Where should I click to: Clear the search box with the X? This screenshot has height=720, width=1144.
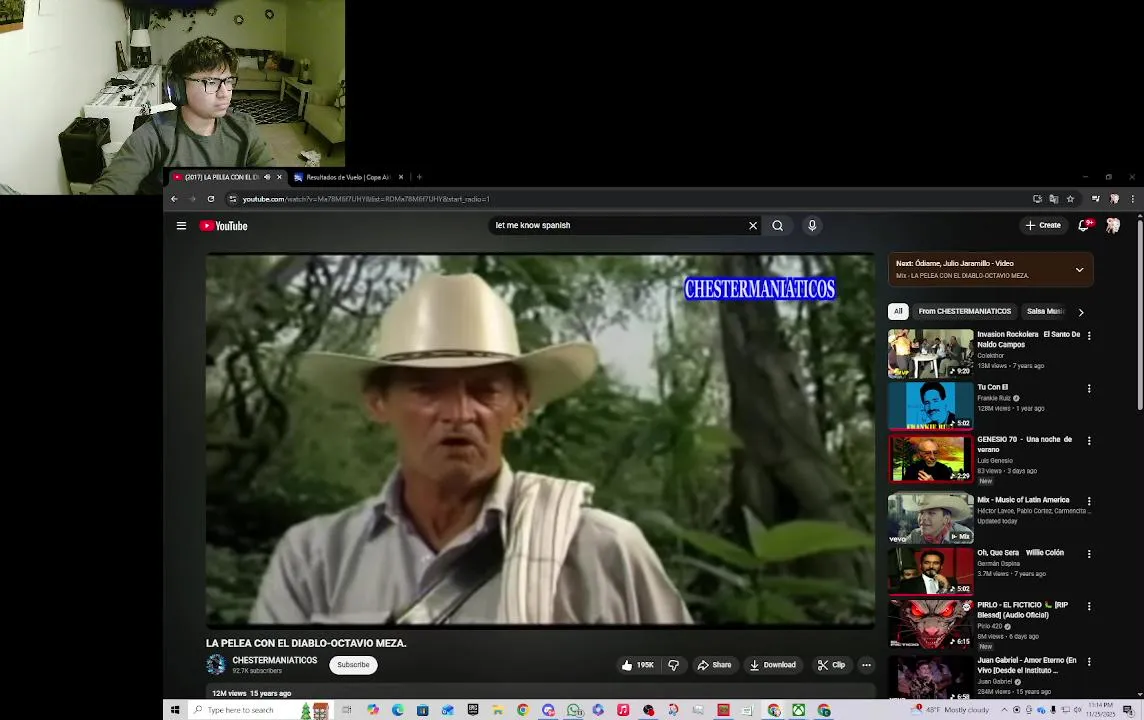[753, 225]
